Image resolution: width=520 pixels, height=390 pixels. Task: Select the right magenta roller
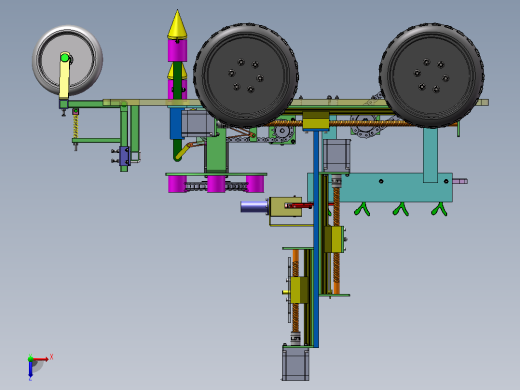(255, 184)
